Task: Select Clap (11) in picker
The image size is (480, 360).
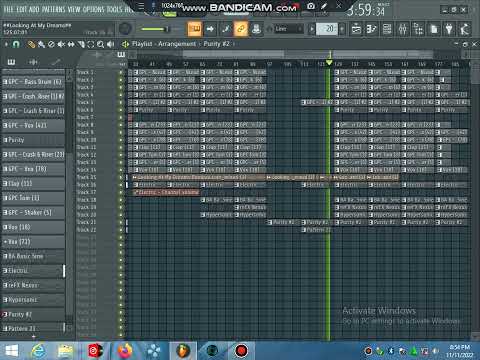Action: coord(33,183)
